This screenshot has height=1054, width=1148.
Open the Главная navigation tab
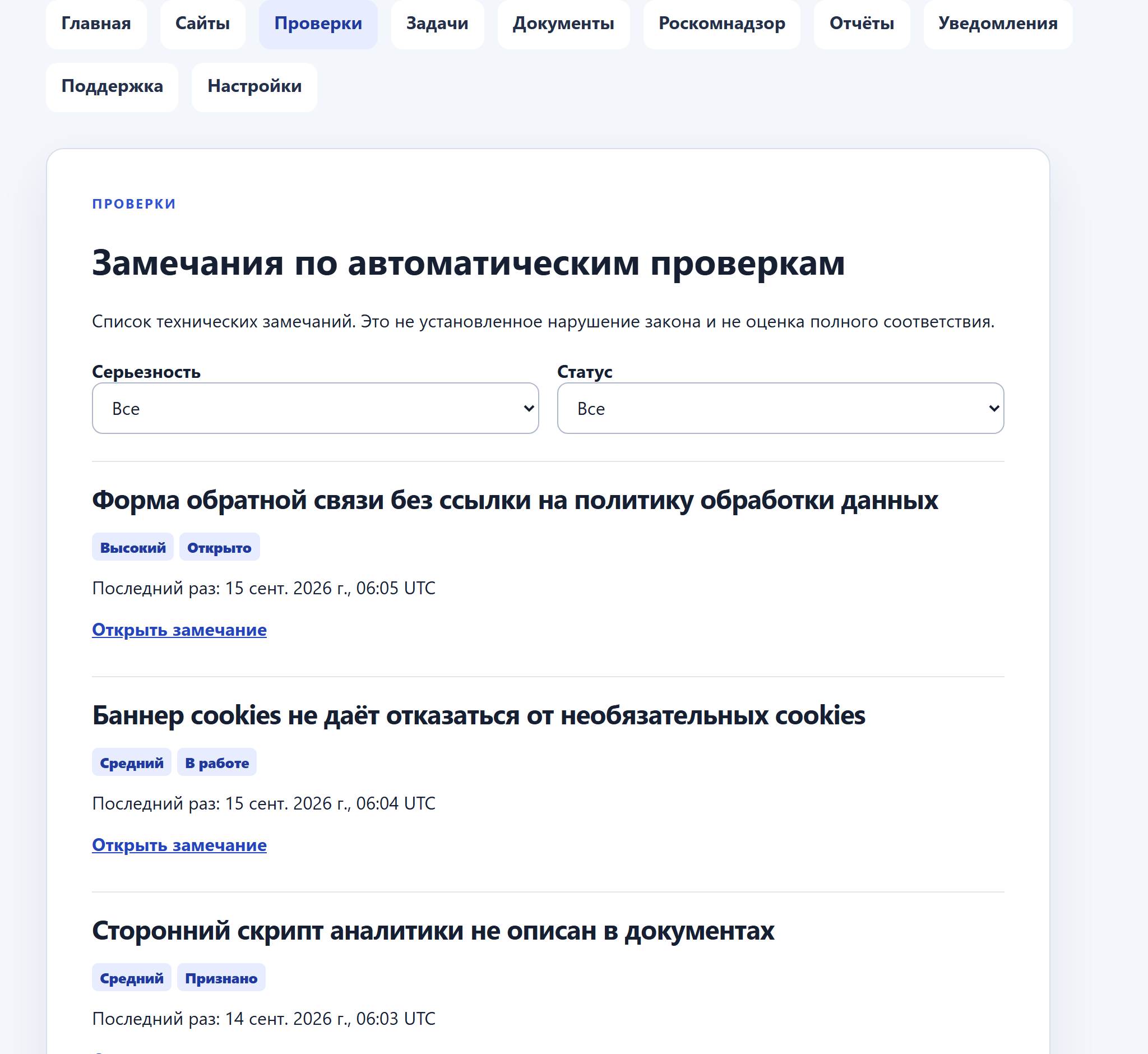pyautogui.click(x=96, y=24)
